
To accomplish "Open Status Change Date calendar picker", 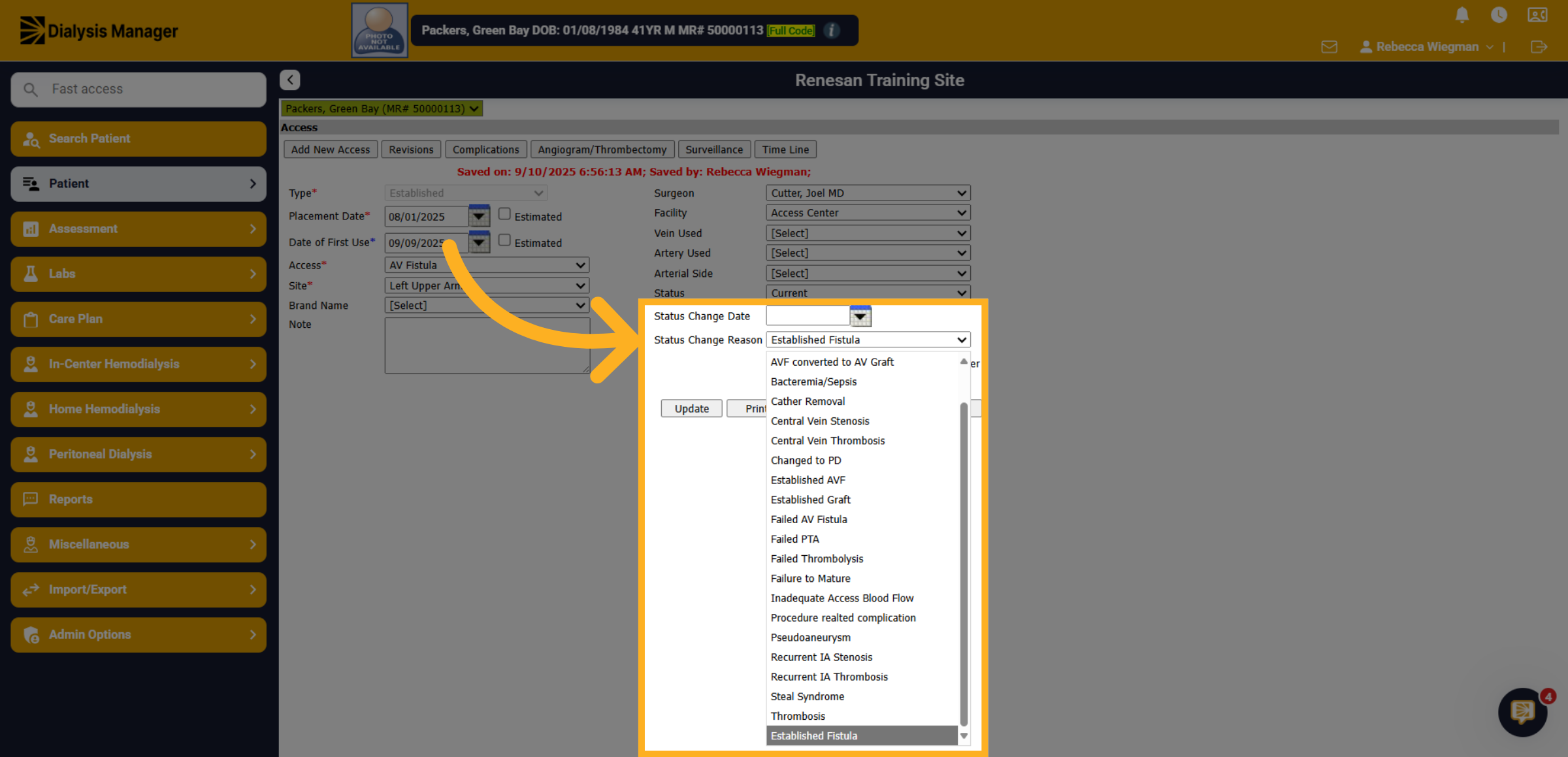I will (860, 316).
